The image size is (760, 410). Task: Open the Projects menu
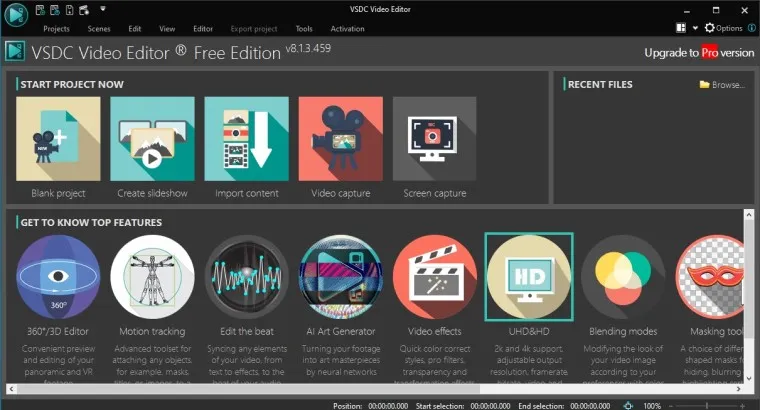tap(56, 29)
